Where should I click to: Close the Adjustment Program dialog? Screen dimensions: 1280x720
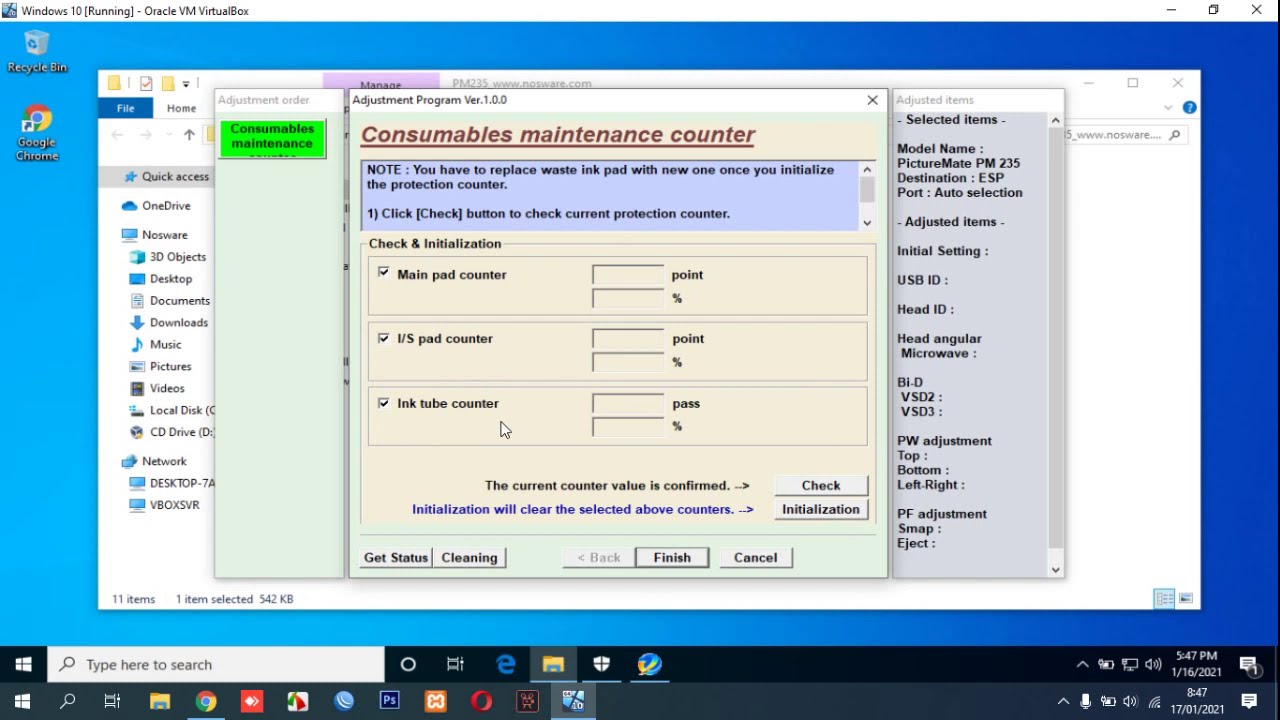[x=872, y=100]
